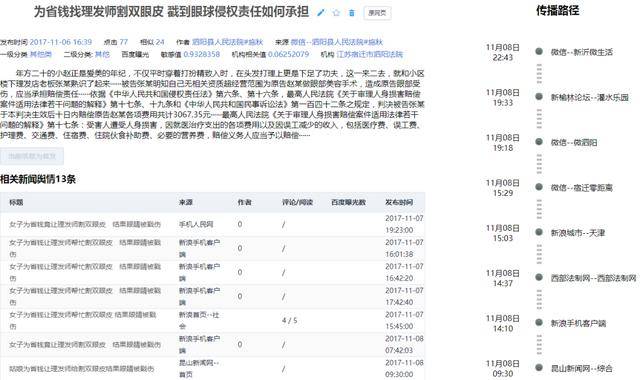Viewport: 640px width, 380px height.
Task: Click the 作者 column header
Action: (x=244, y=202)
